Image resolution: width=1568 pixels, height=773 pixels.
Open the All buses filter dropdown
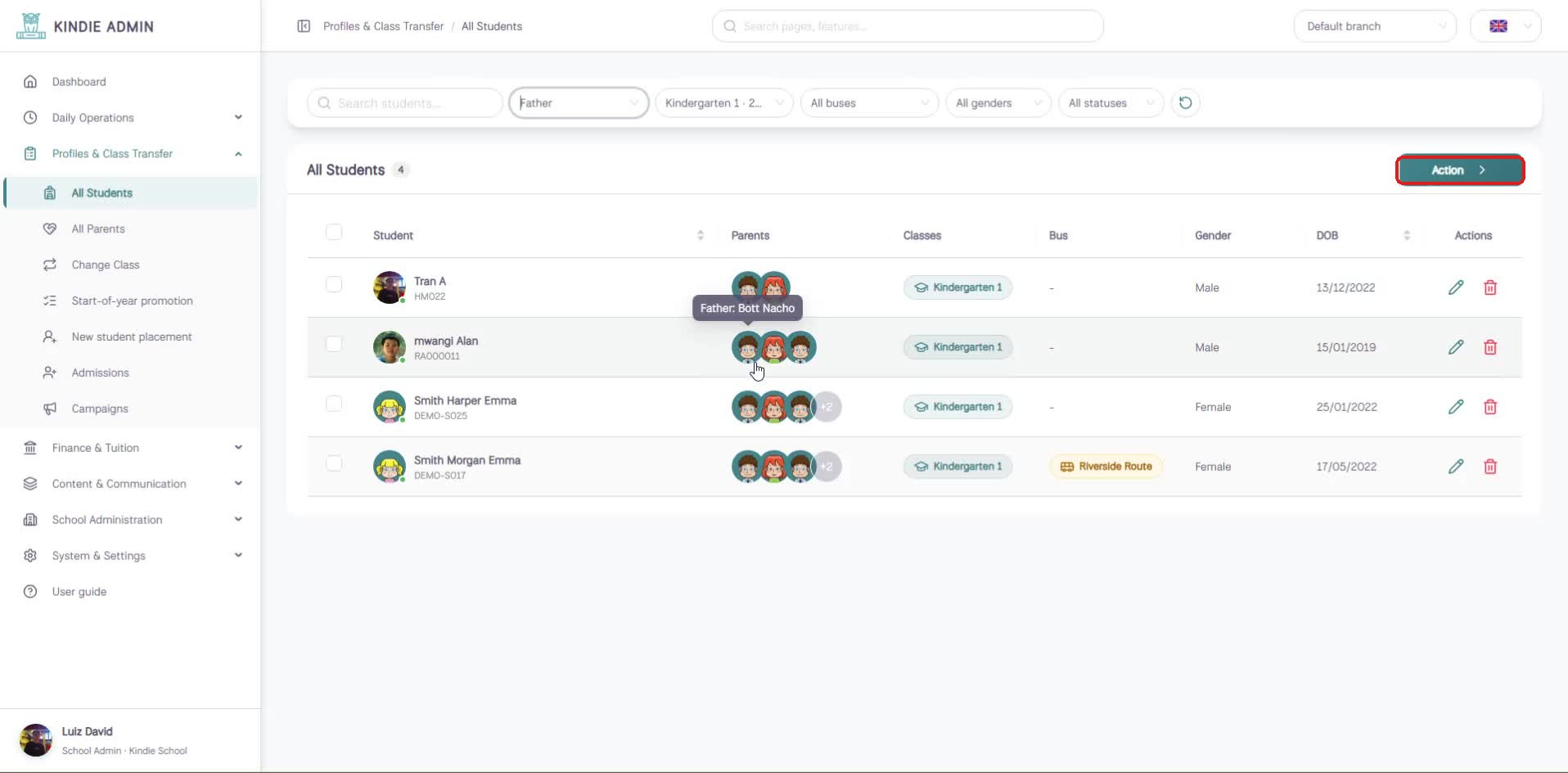click(x=869, y=103)
